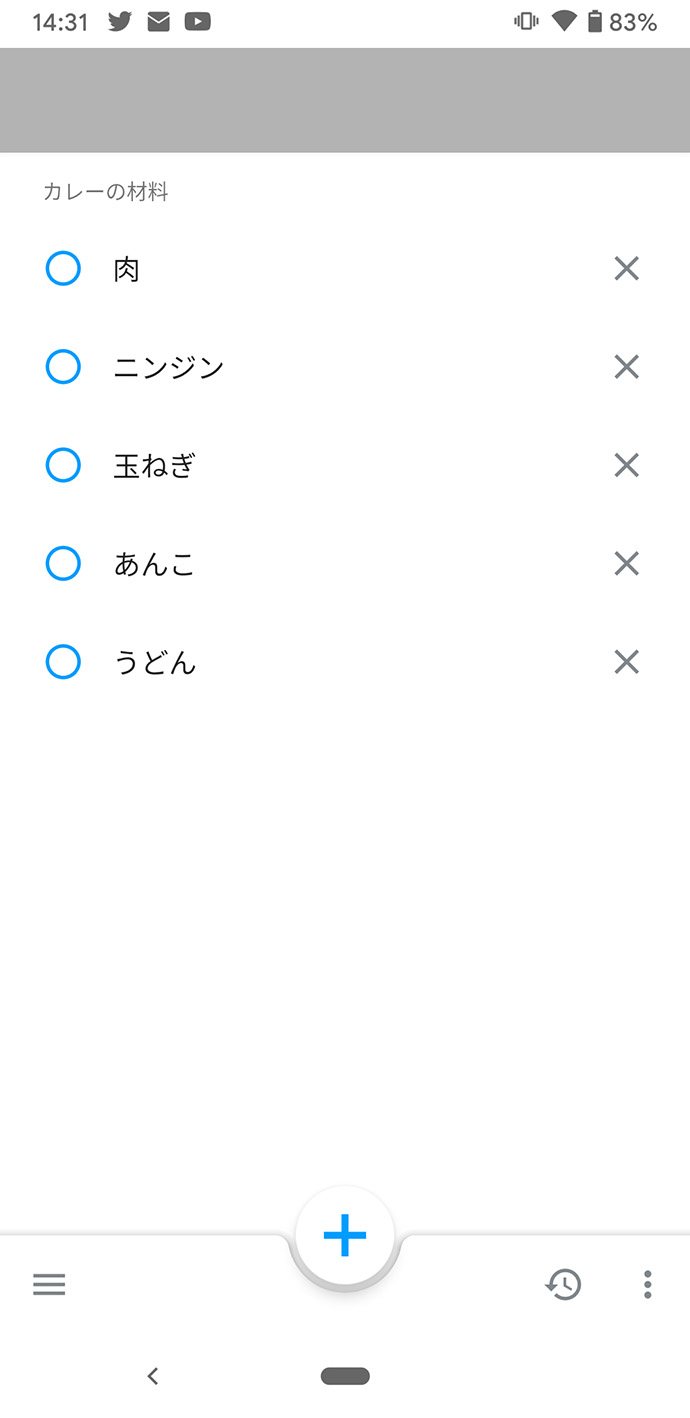The height and width of the screenshot is (1418, 690).
Task: Tap the ニンジン item text
Action: click(x=169, y=368)
